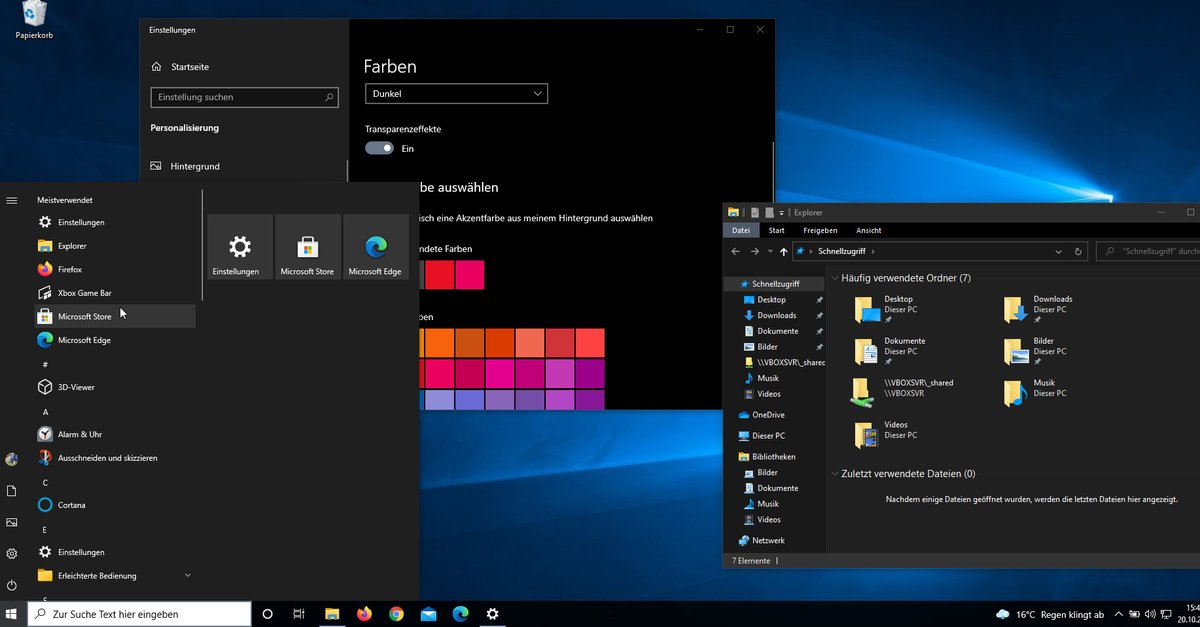Screen dimensions: 1200x627
Task: Open the Dunkel color mode dropdown
Action: tap(456, 92)
